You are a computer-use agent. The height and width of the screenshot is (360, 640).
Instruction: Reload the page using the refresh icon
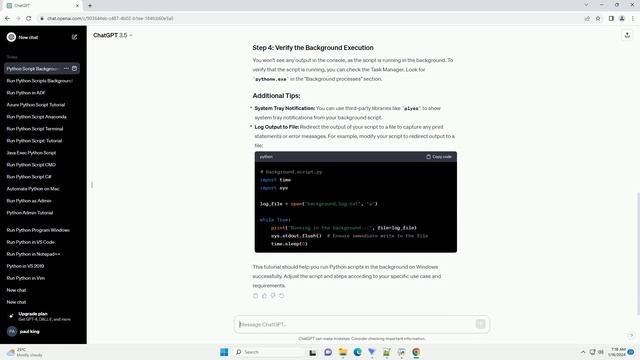(29, 18)
